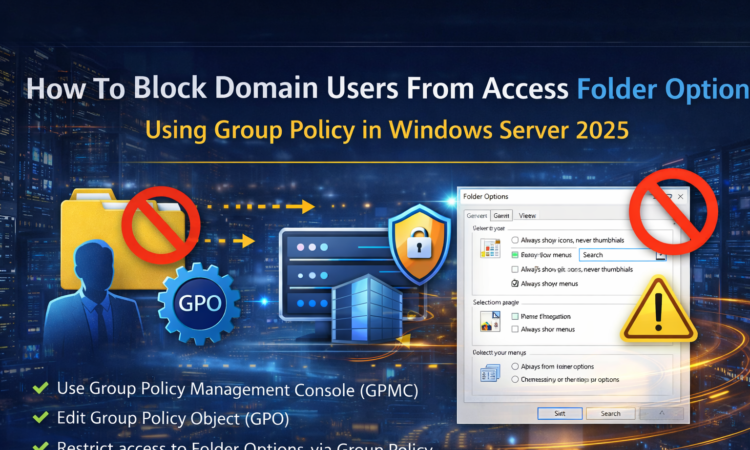The image size is (750, 450).
Task: Enable the 'Always shor menus' checkbox
Action: pyautogui.click(x=515, y=329)
